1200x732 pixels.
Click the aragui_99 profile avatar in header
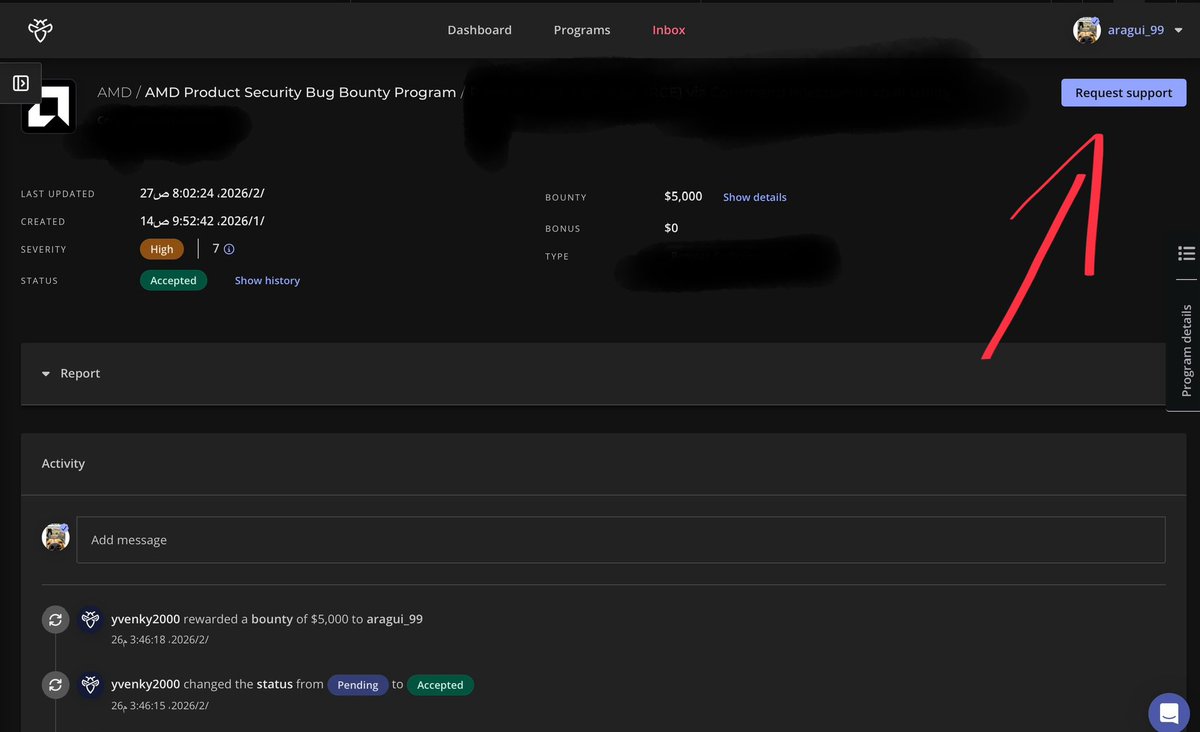pos(1087,30)
